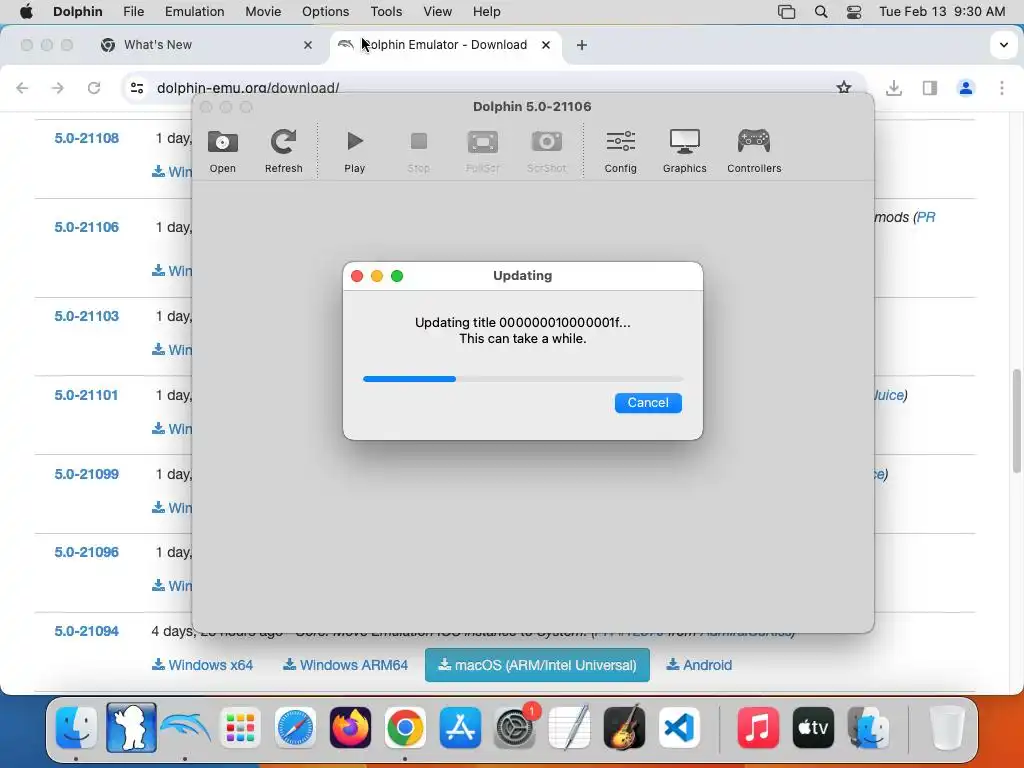This screenshot has width=1024, height=768.
Task: Start emulation with the Play button
Action: point(355,151)
